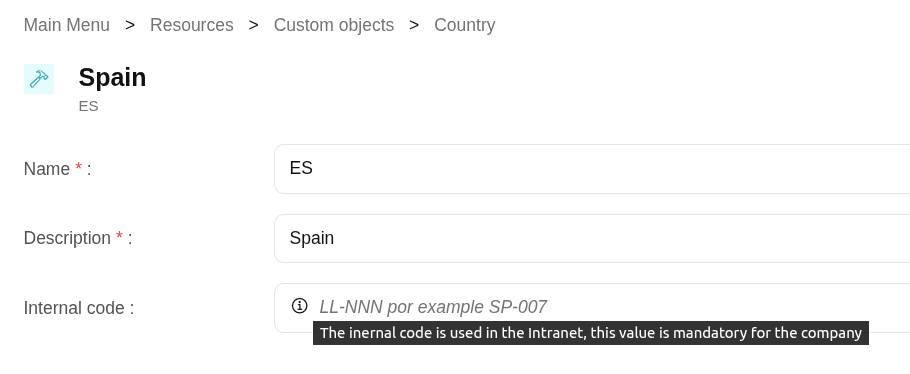The width and height of the screenshot is (910, 374).
Task: Click the Description field containing Spain
Action: pos(592,239)
